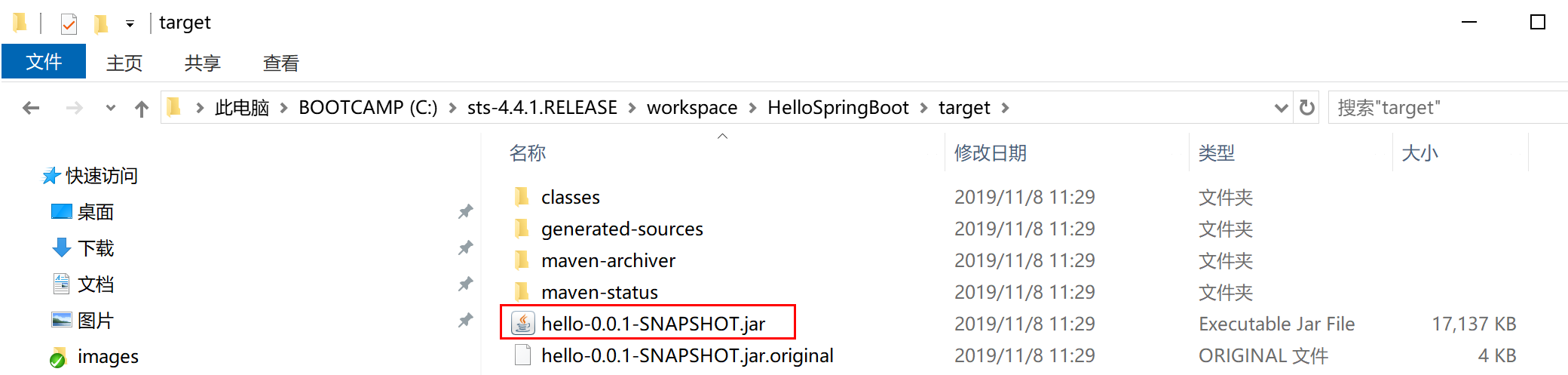Click the hello-0.0.1-SNAPSHOT.jar Java icon

[522, 324]
